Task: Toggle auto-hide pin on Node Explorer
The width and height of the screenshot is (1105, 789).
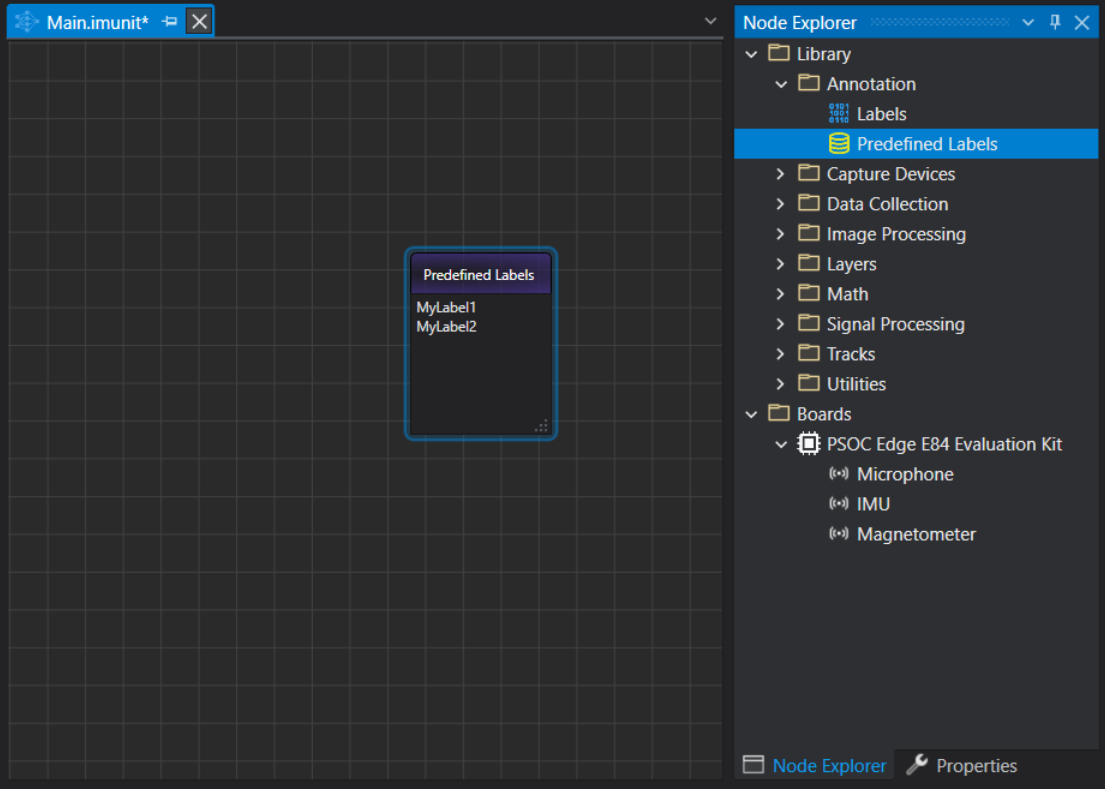Action: tap(1055, 23)
